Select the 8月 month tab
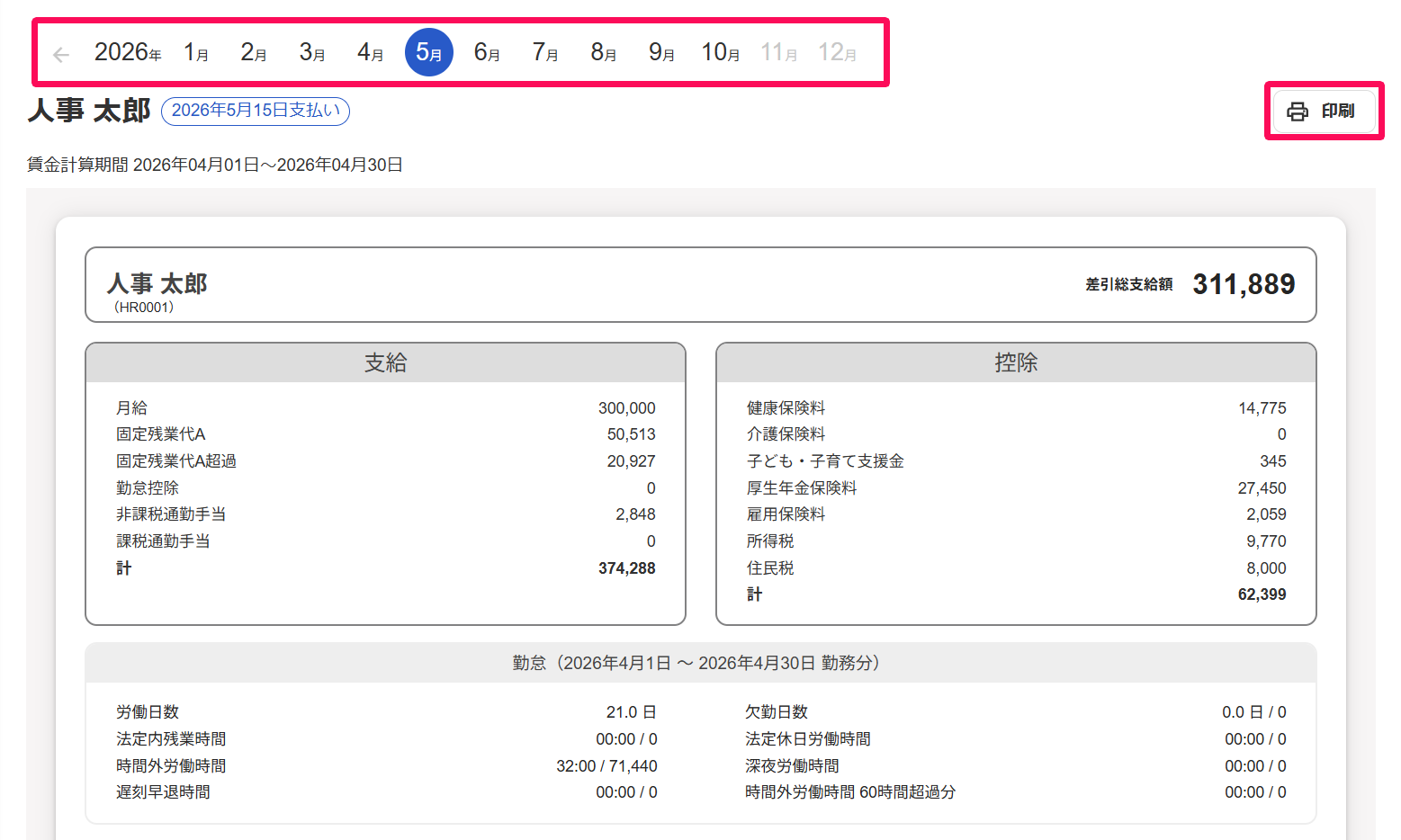This screenshot has height=840, width=1401. pos(604,53)
